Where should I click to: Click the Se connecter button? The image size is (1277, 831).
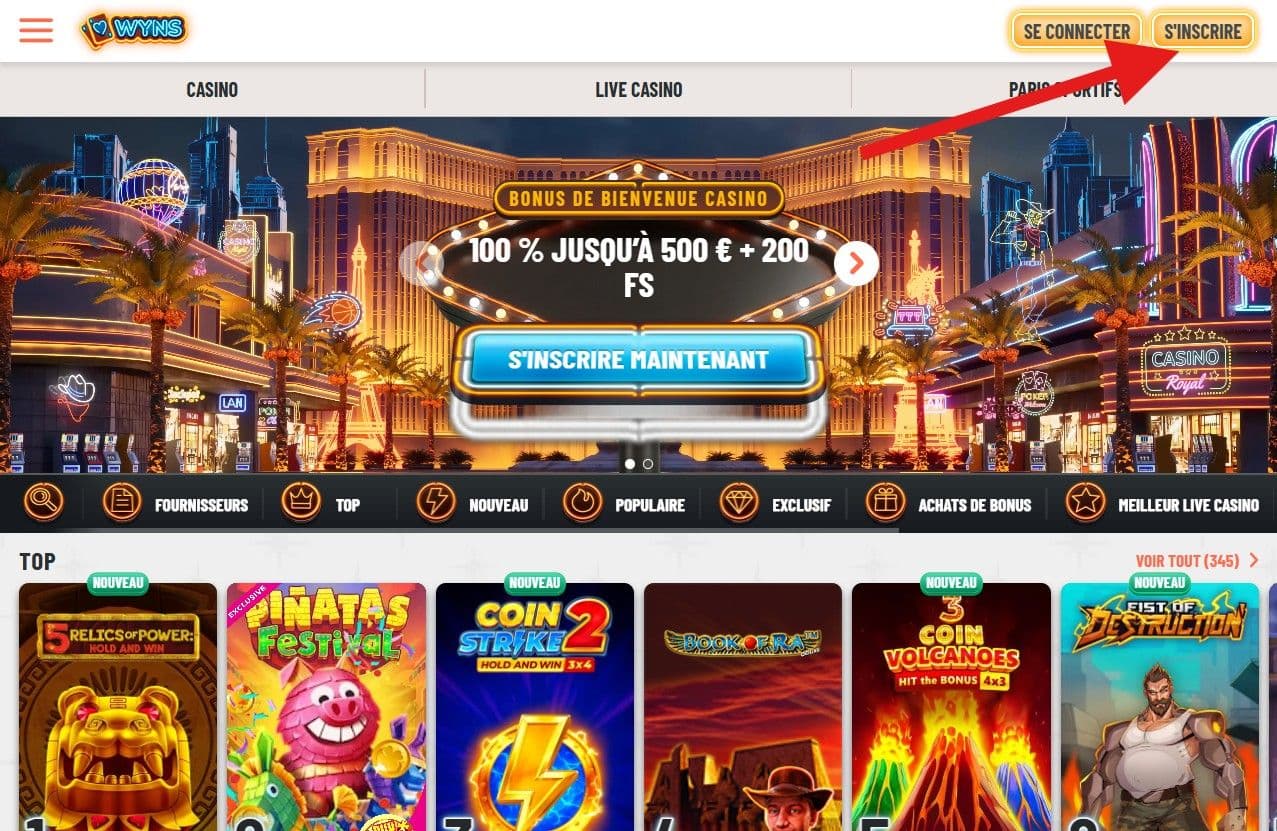(1077, 31)
